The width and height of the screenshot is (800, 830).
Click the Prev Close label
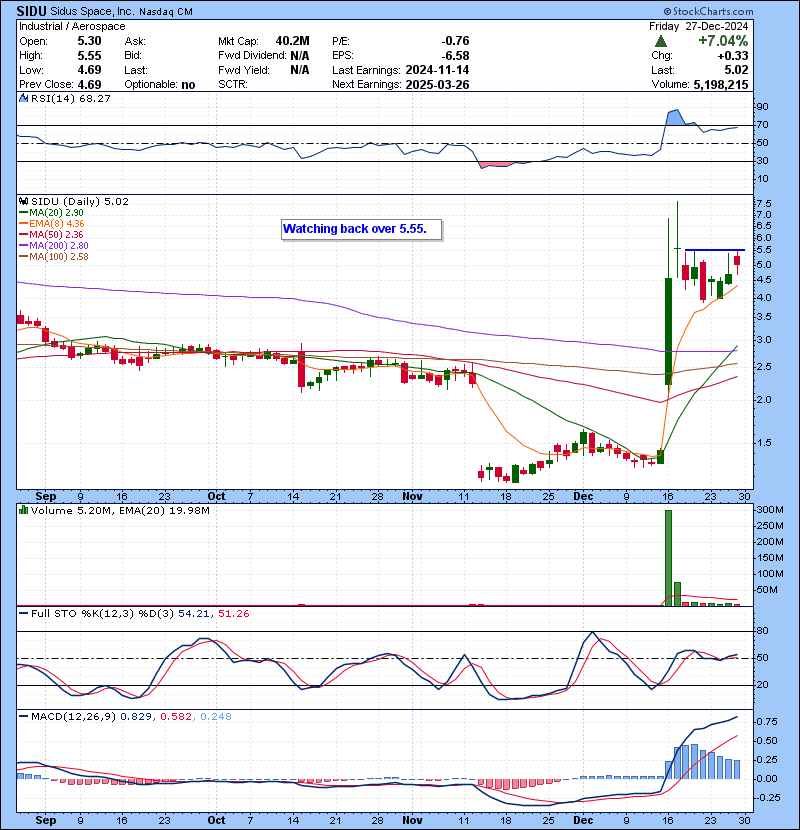[47, 85]
